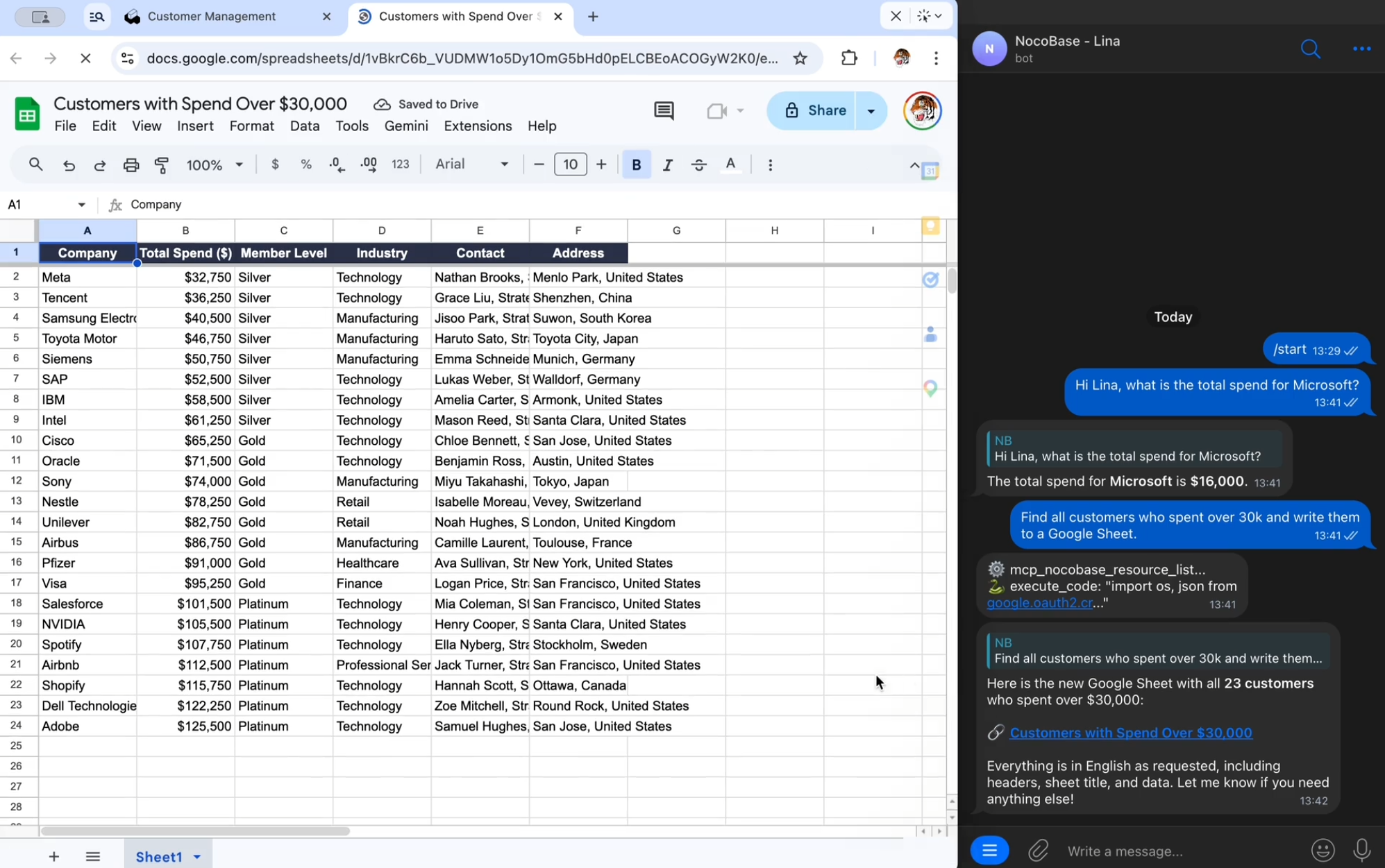Open a new browser tab
Viewport: 1385px width, 868px height.
tap(593, 17)
